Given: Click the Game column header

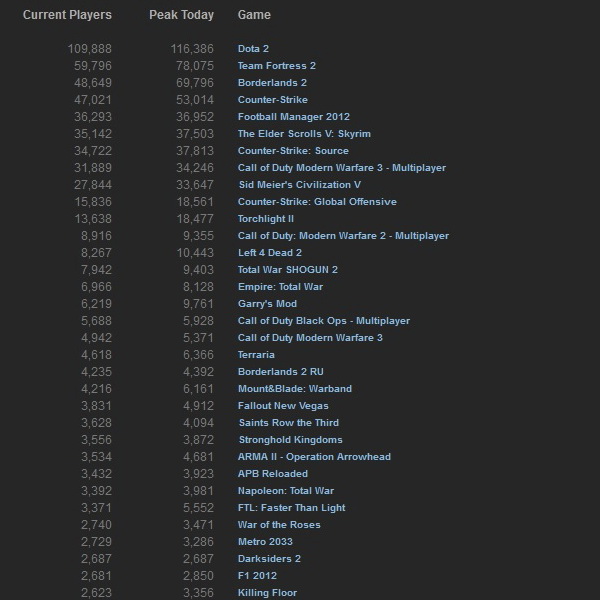Looking at the screenshot, I should 254,15.
